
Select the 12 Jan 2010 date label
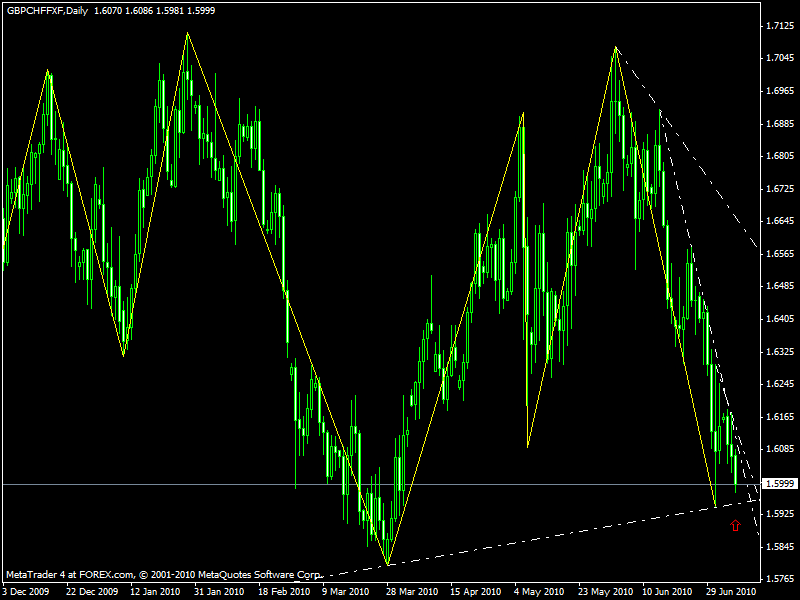(153, 591)
